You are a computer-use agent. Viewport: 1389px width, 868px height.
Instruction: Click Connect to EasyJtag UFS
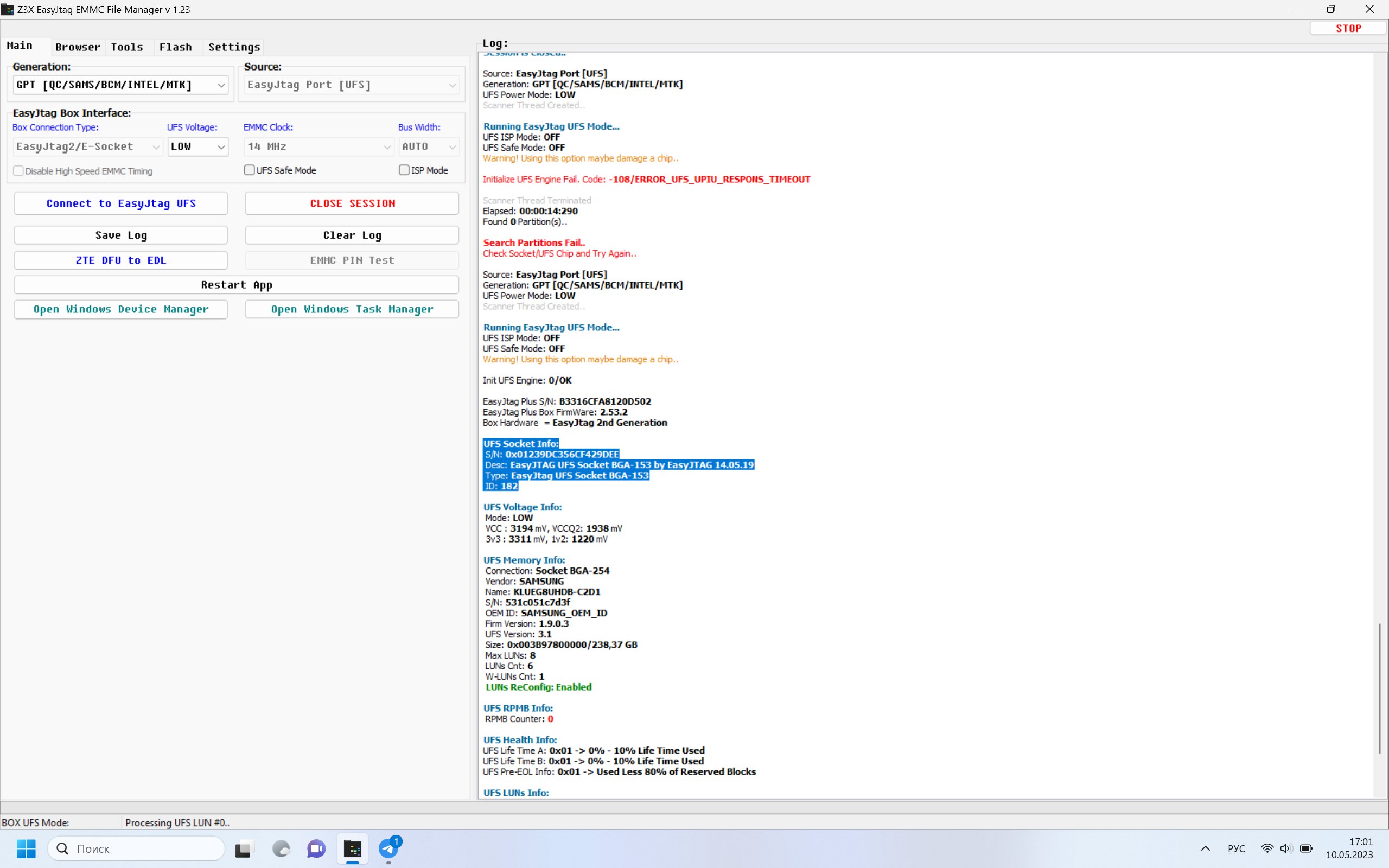pos(121,203)
